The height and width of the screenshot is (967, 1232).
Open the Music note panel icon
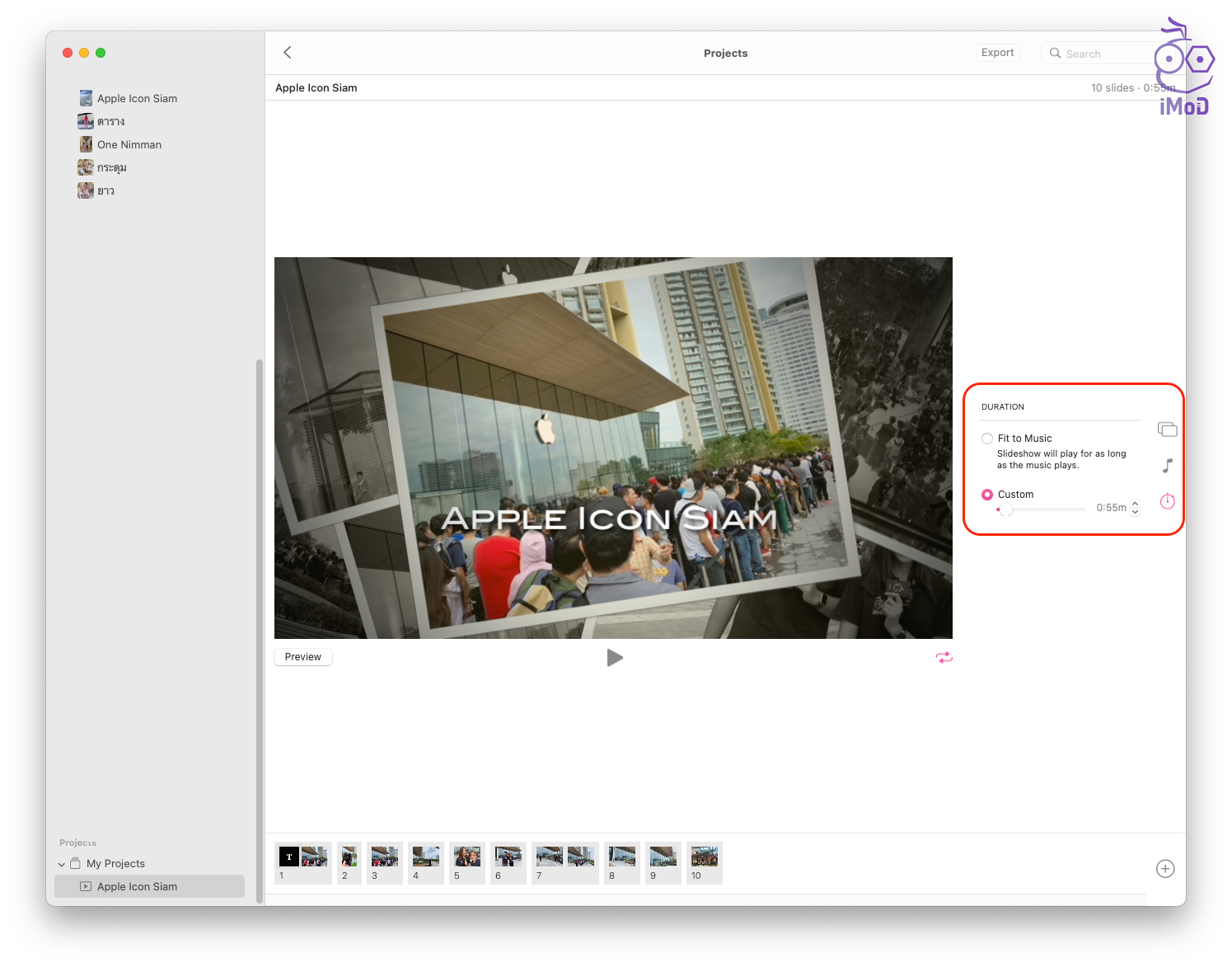[x=1167, y=466]
